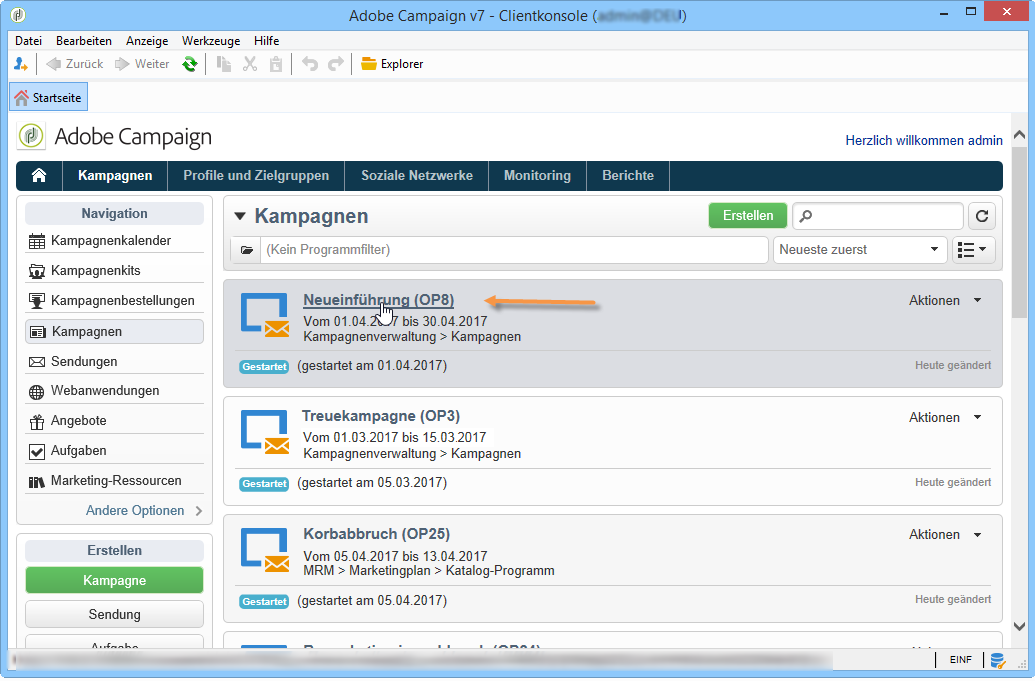Select Webanwendungen in the navigation

point(114,391)
